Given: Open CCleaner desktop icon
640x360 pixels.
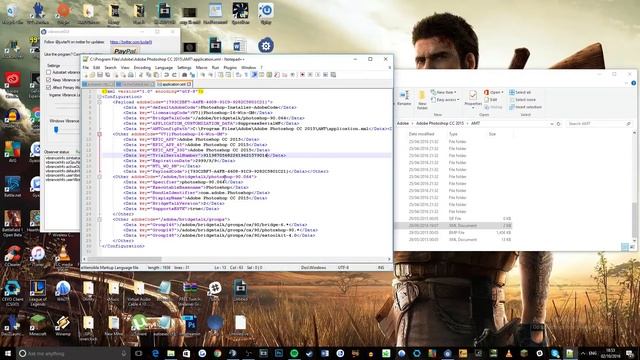Looking at the screenshot, I should (x=13, y=256).
